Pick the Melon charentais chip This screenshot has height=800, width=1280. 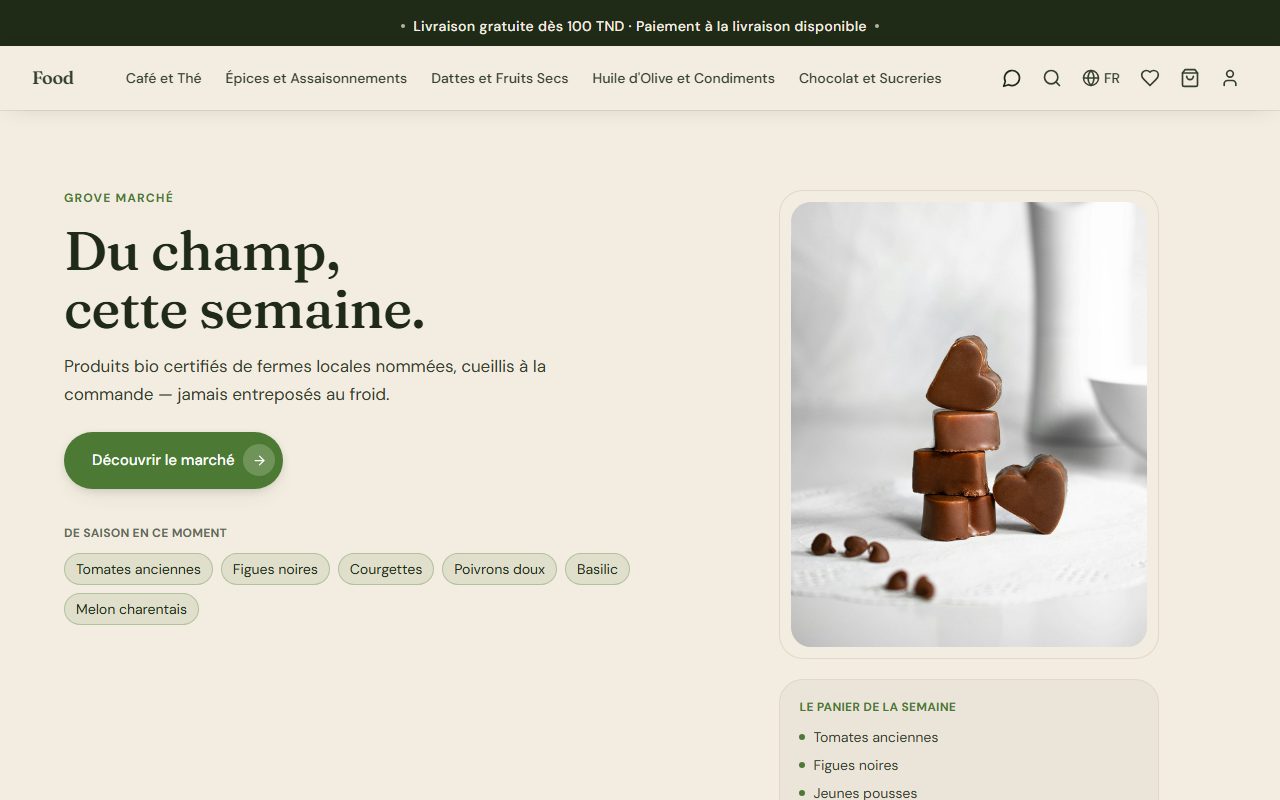pos(131,609)
